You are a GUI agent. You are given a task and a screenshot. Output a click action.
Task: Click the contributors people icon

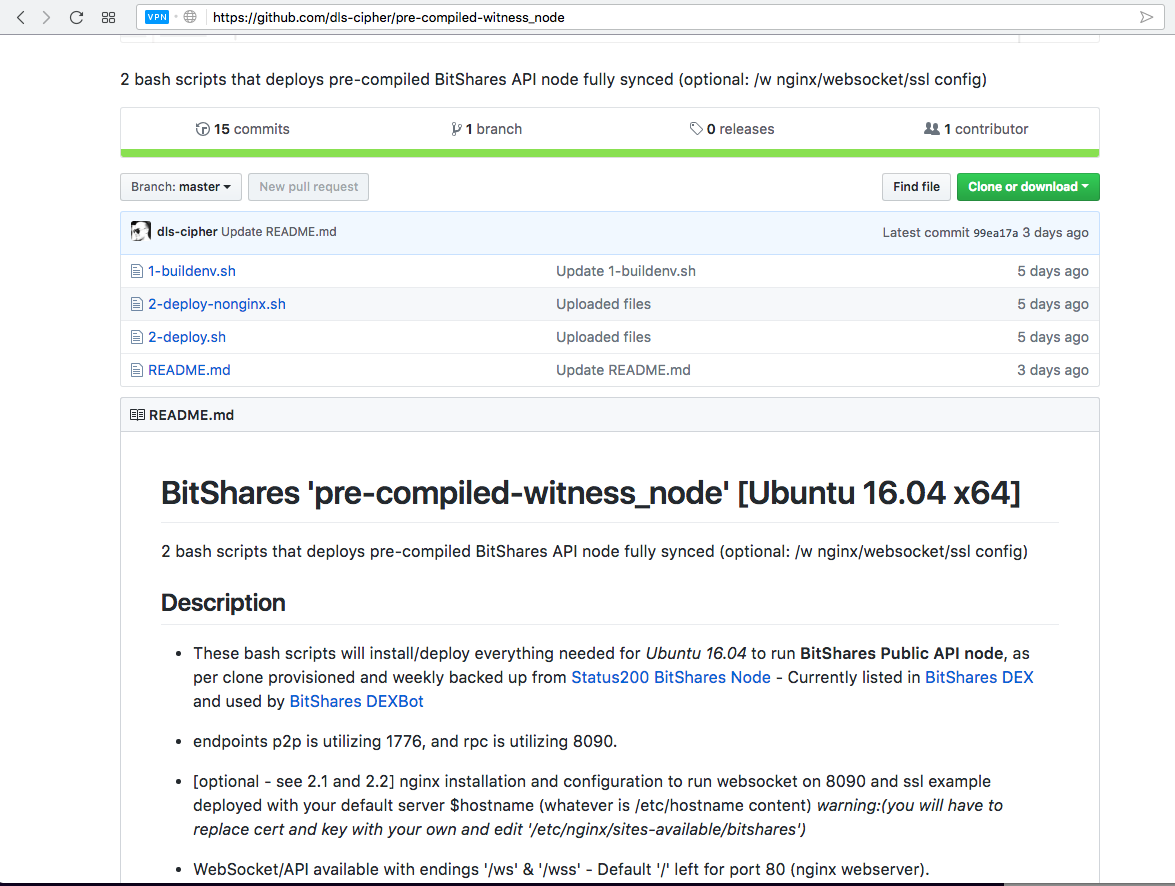[931, 129]
